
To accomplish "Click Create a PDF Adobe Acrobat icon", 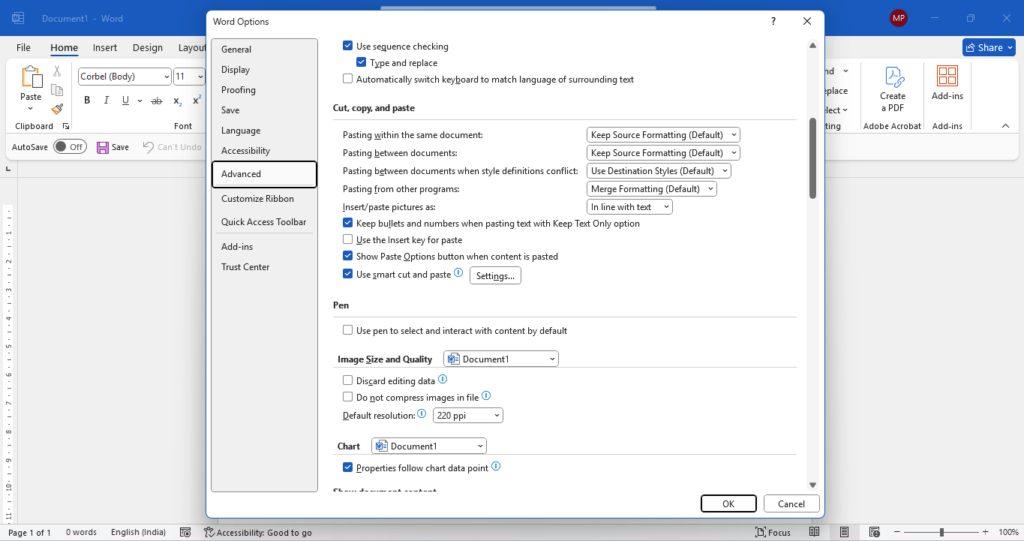I will click(893, 77).
